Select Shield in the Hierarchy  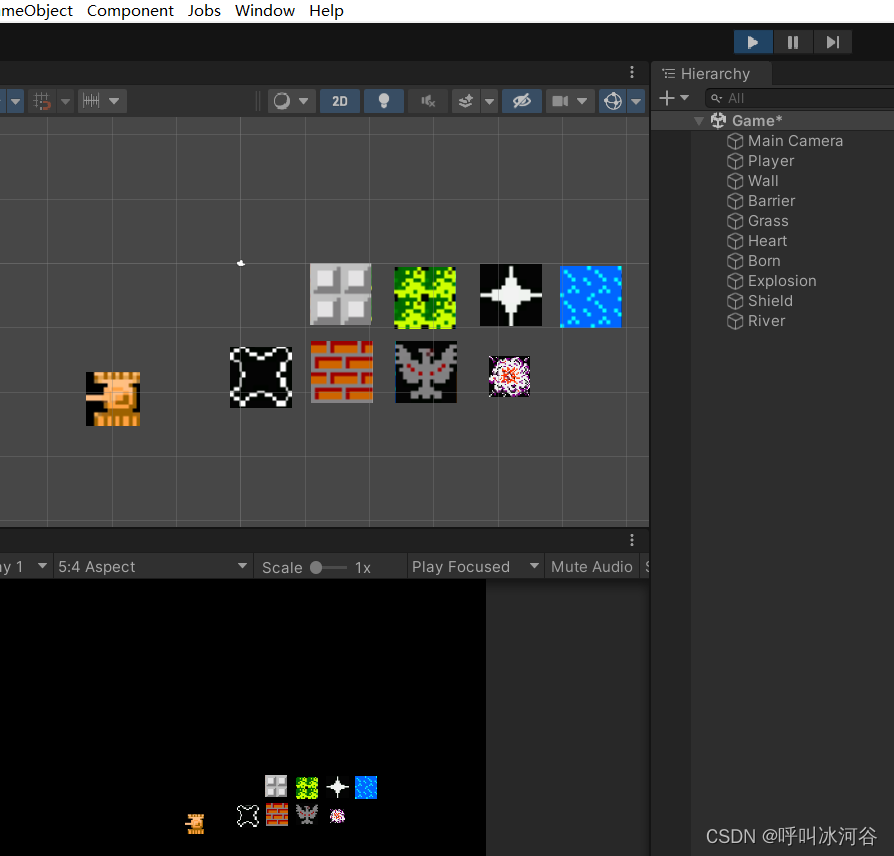(770, 301)
